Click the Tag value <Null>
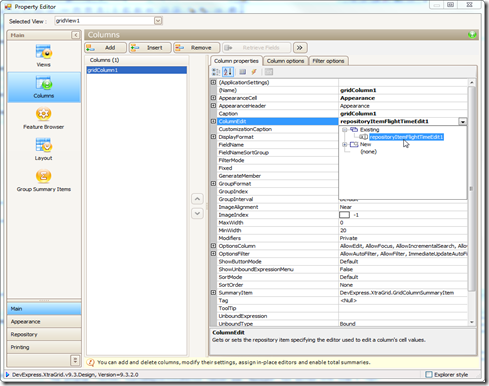Viewport: 489px width, 386px height. tap(348, 300)
